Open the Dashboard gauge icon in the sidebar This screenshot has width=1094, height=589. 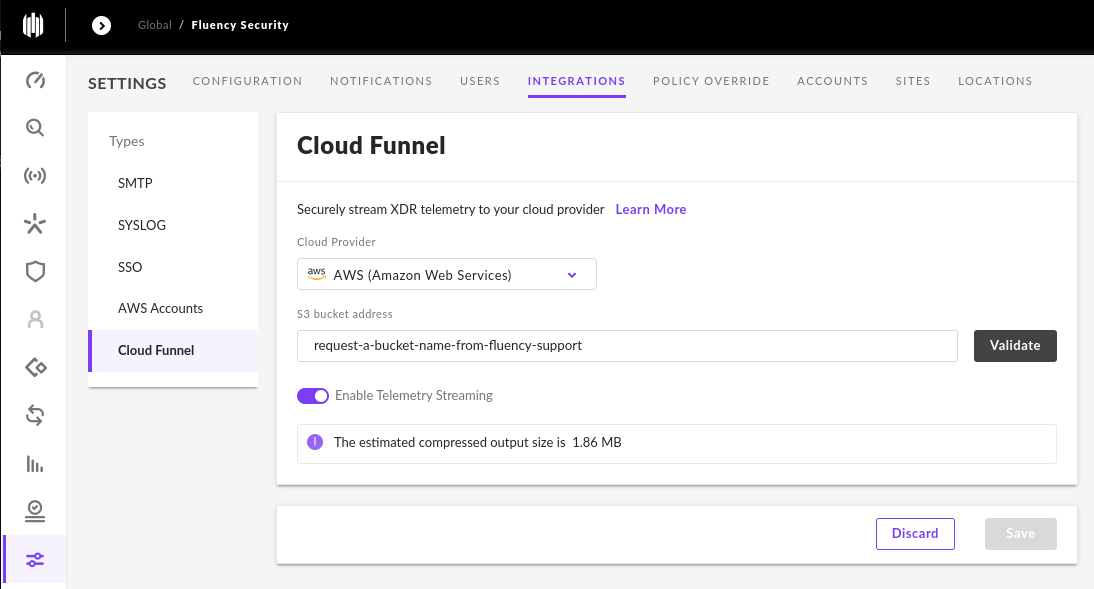pyautogui.click(x=35, y=80)
